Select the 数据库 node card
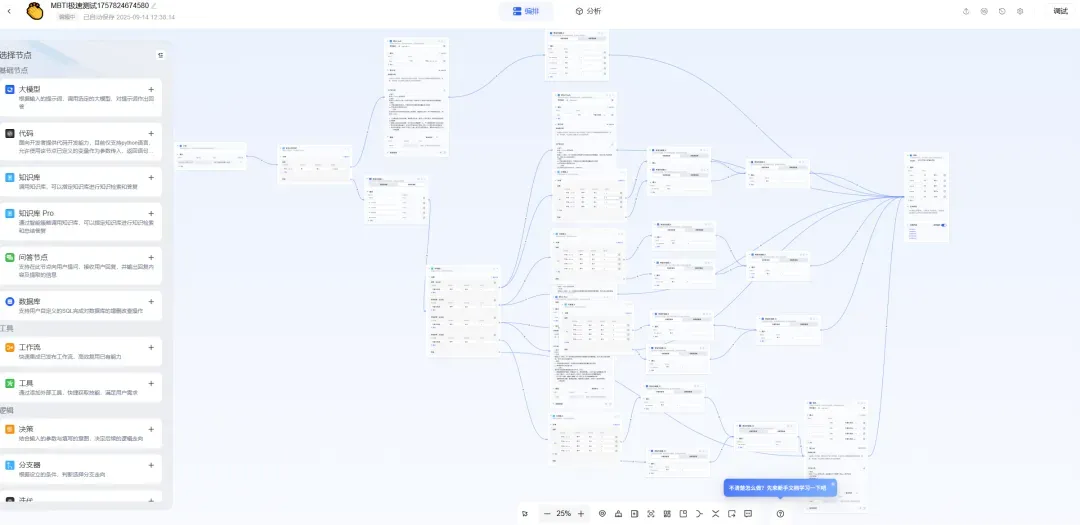The height and width of the screenshot is (525, 1080). pyautogui.click(x=81, y=306)
